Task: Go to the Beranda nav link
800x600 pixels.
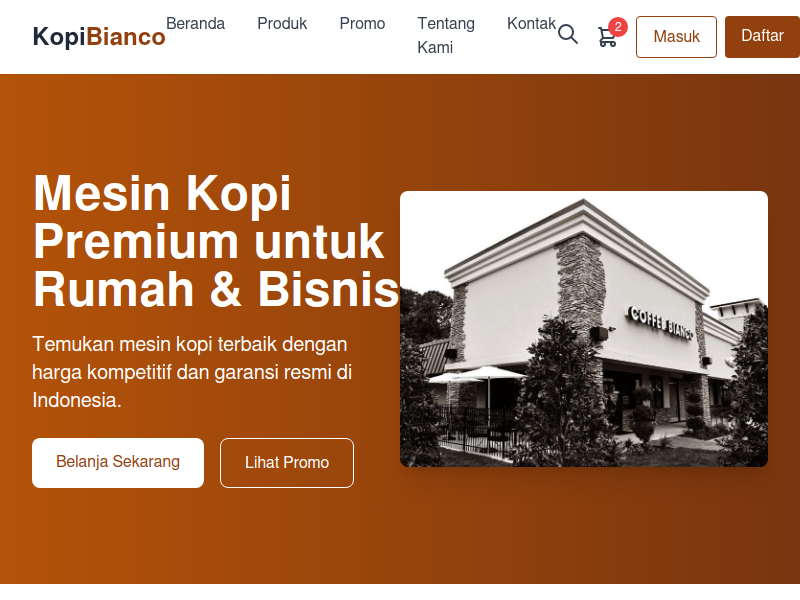Action: coord(195,23)
